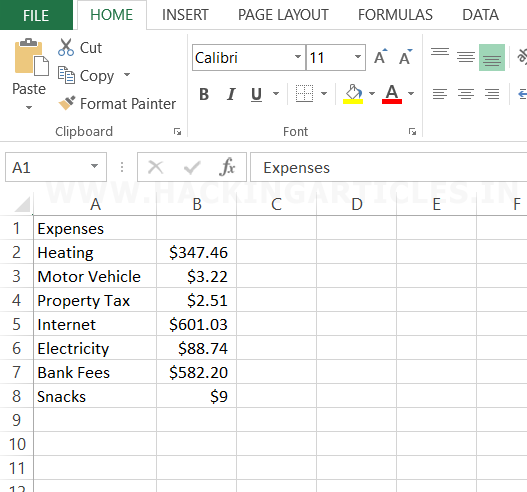This screenshot has width=527, height=492.
Task: Click the Insert Function fx icon
Action: [227, 167]
